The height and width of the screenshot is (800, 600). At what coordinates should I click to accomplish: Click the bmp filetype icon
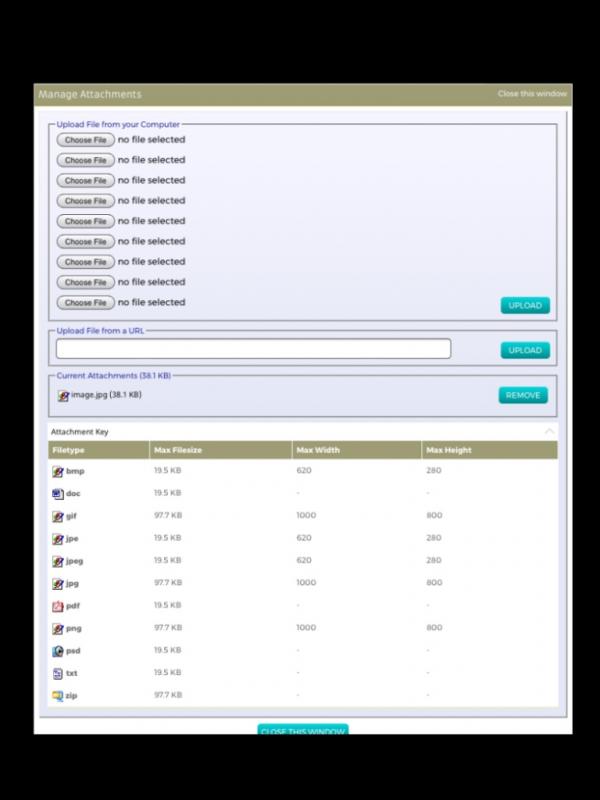[x=58, y=471]
